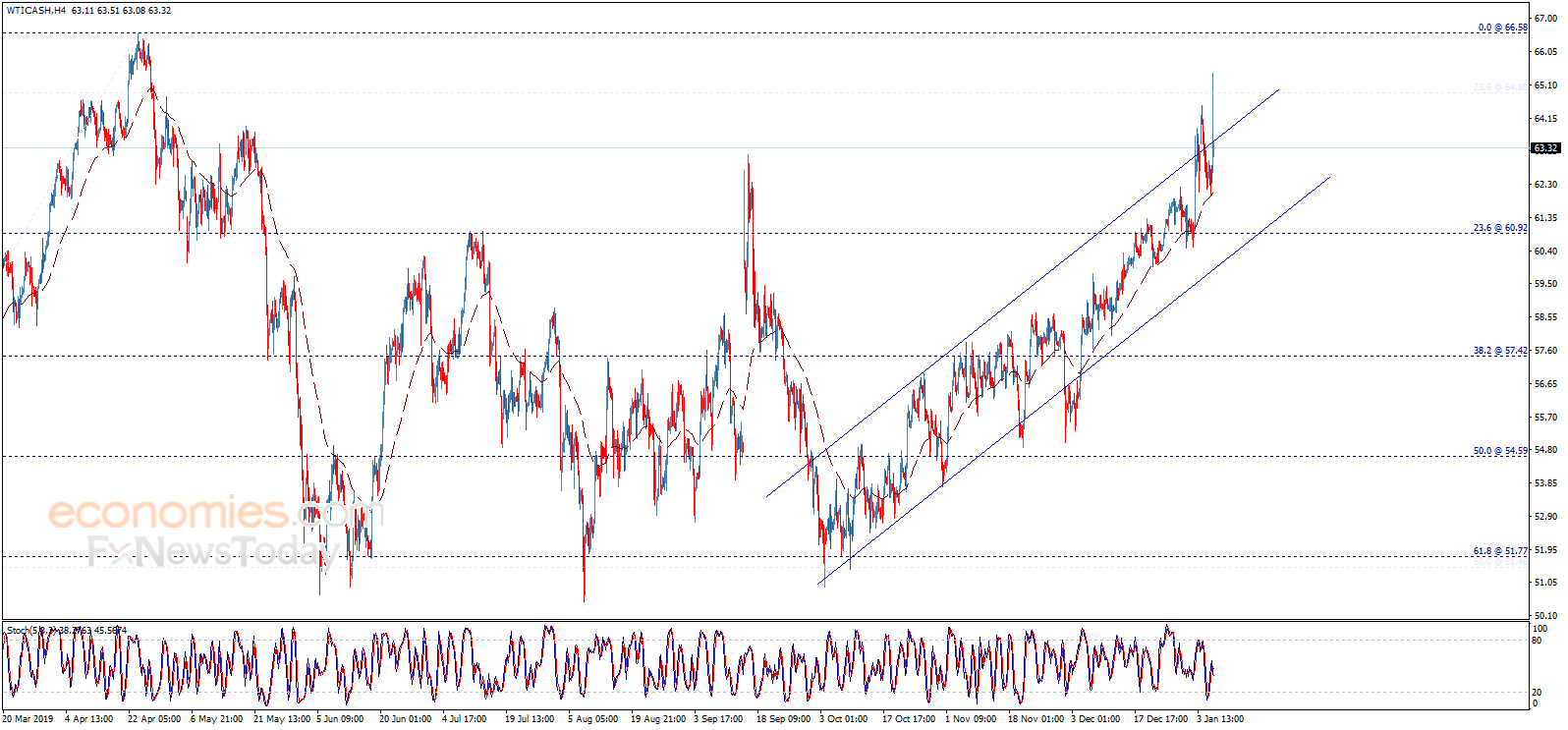Image resolution: width=1568 pixels, height=730 pixels.
Task: Click the "19 Jul 13:00" date label
Action: [x=530, y=719]
